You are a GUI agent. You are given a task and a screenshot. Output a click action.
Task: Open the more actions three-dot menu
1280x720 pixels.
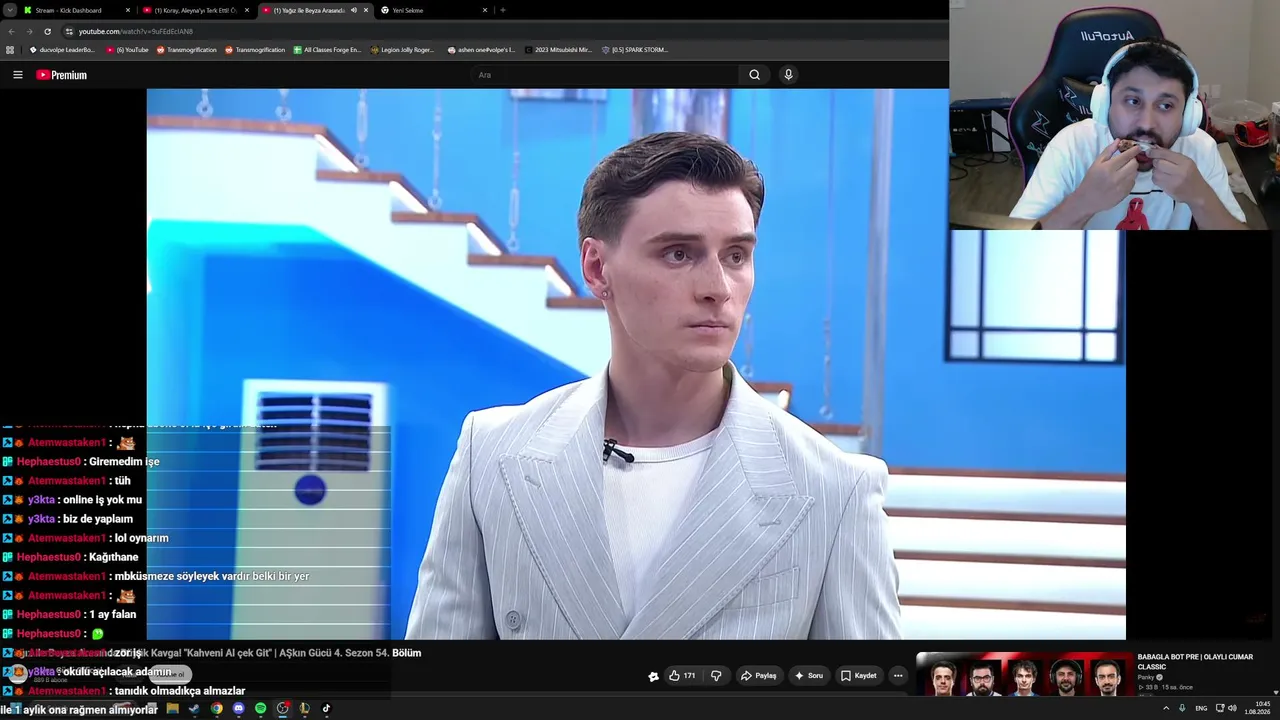click(x=898, y=676)
